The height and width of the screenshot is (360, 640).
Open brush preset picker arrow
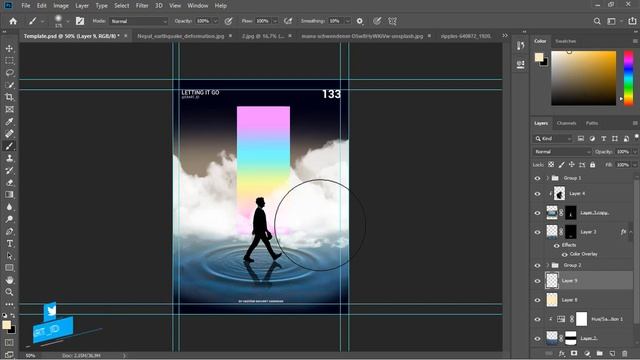click(x=67, y=21)
